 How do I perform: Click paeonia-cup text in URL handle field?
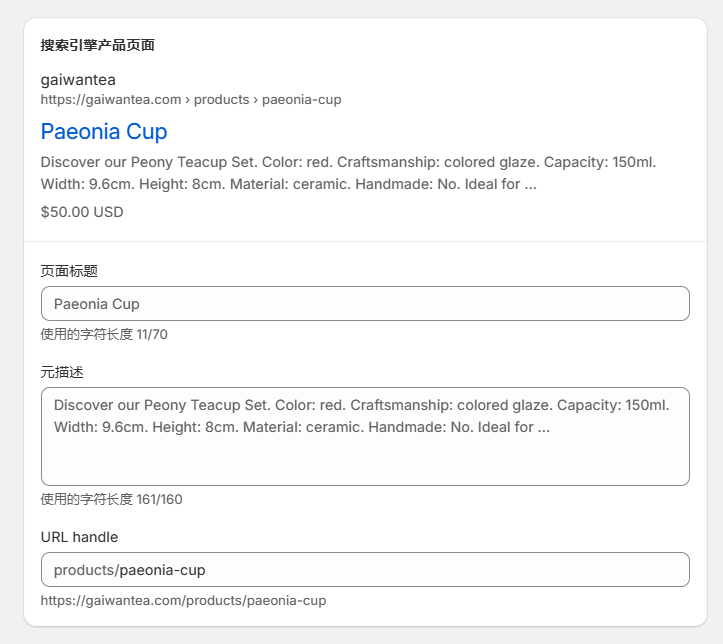162,570
